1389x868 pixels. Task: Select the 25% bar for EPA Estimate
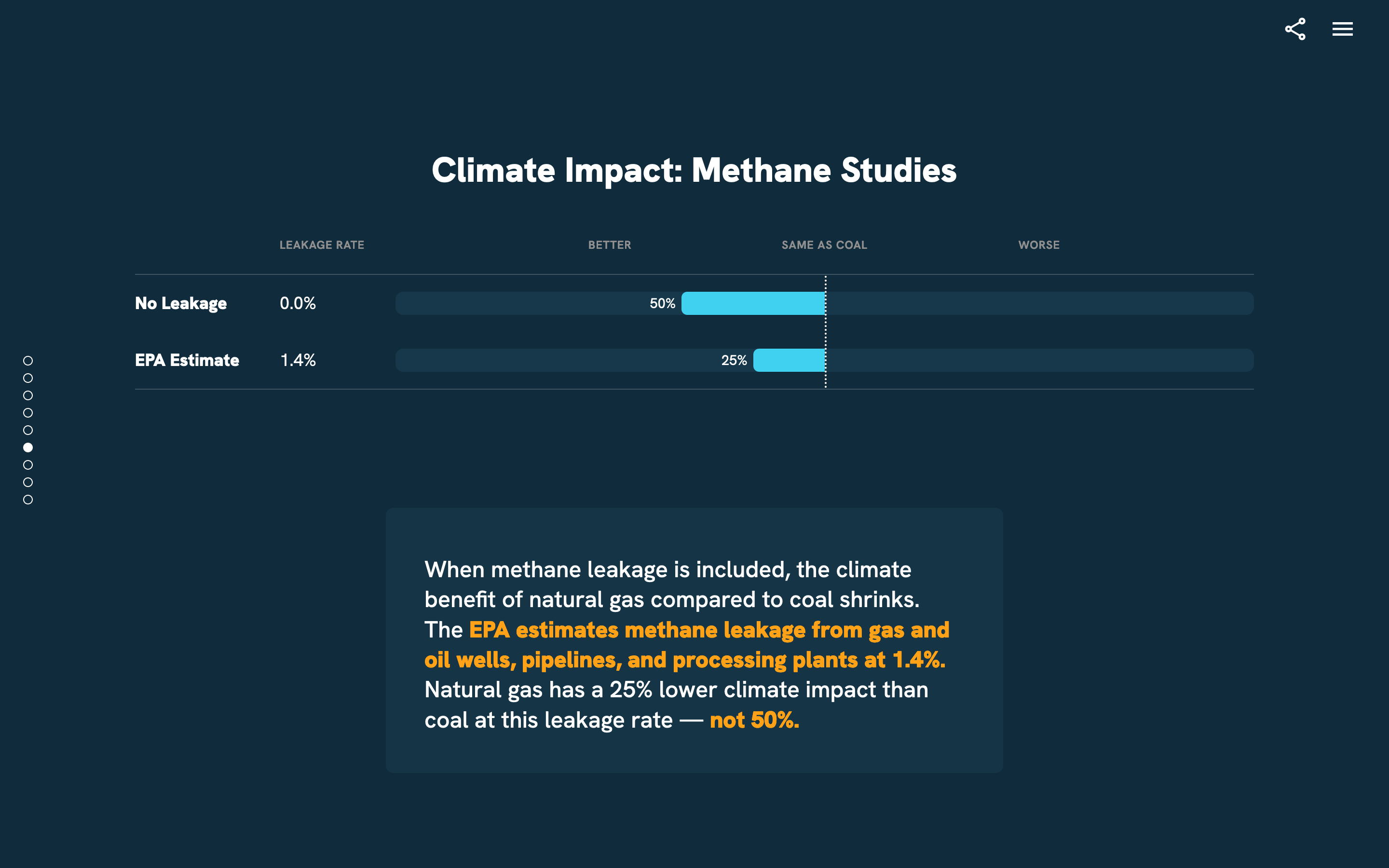point(789,360)
